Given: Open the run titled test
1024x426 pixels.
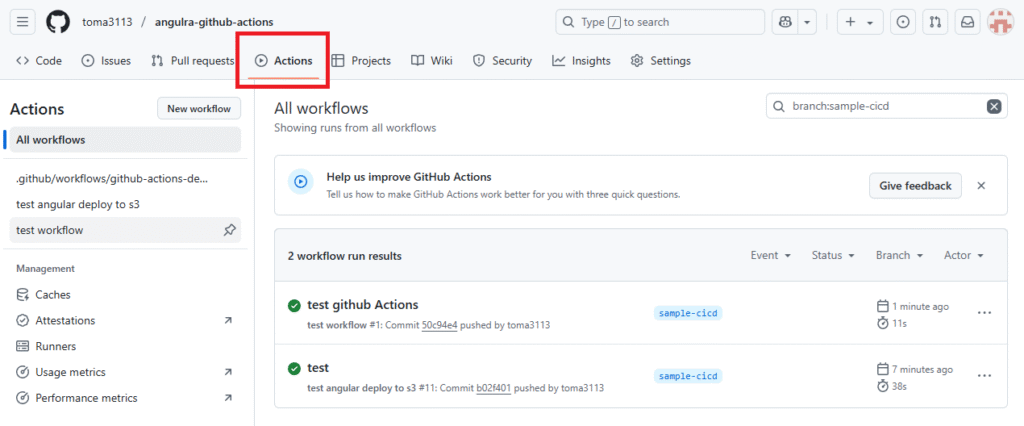Looking at the screenshot, I should click(318, 367).
